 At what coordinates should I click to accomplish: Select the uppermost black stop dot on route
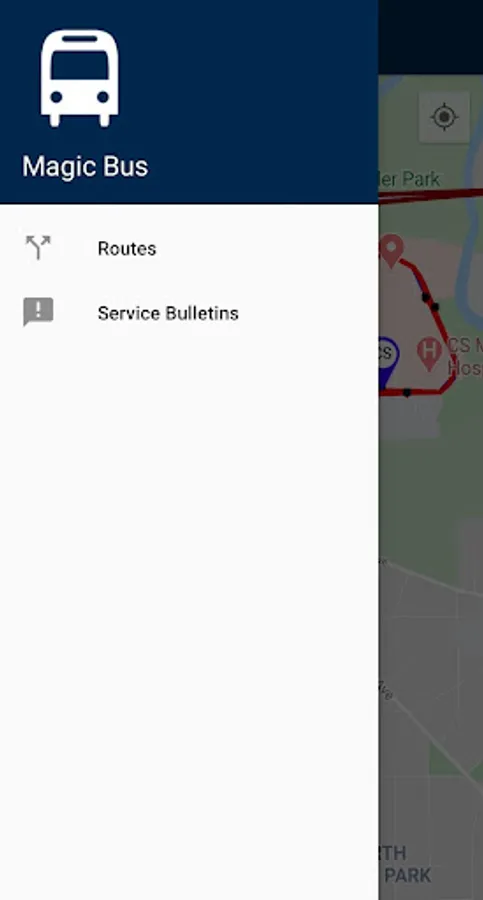(426, 297)
